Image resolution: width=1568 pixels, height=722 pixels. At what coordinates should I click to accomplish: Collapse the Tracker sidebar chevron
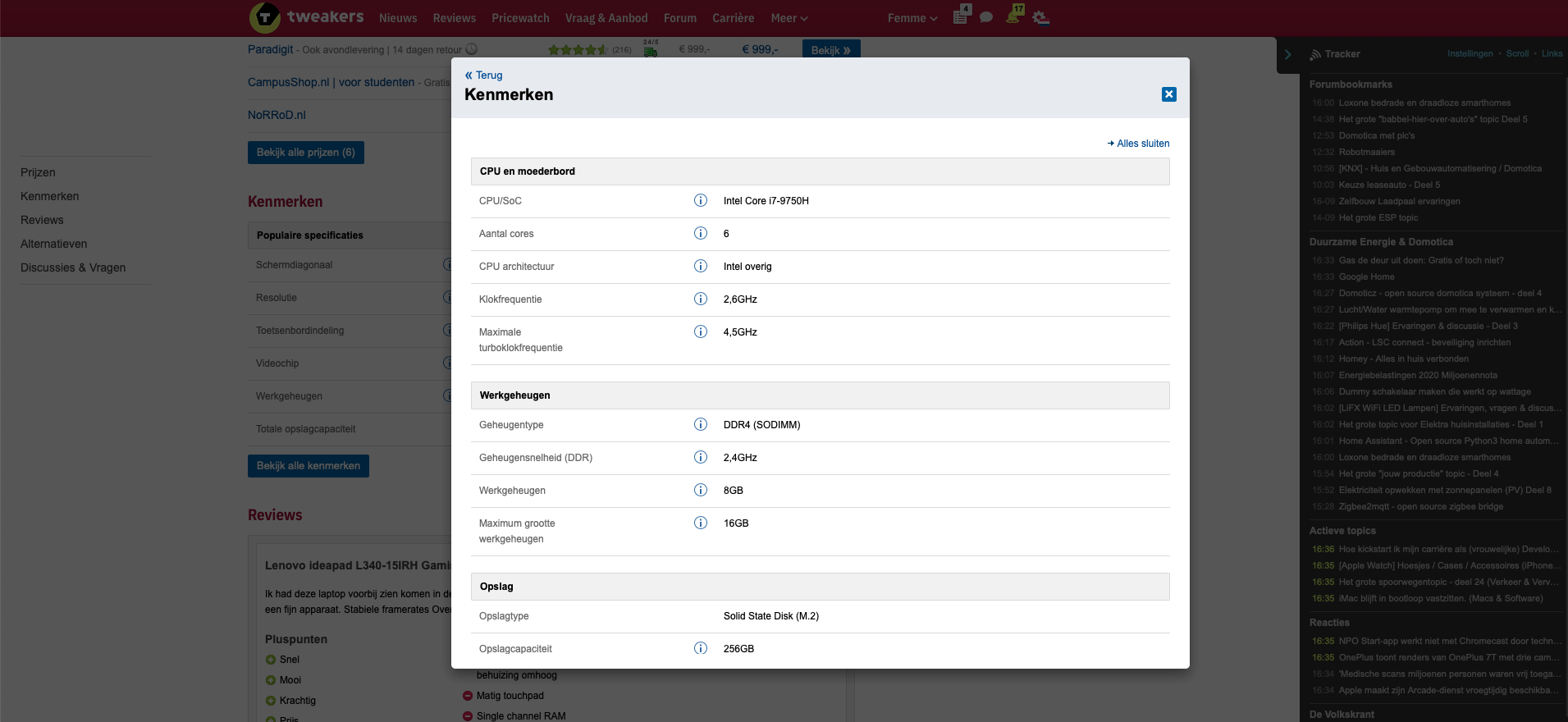click(1288, 54)
